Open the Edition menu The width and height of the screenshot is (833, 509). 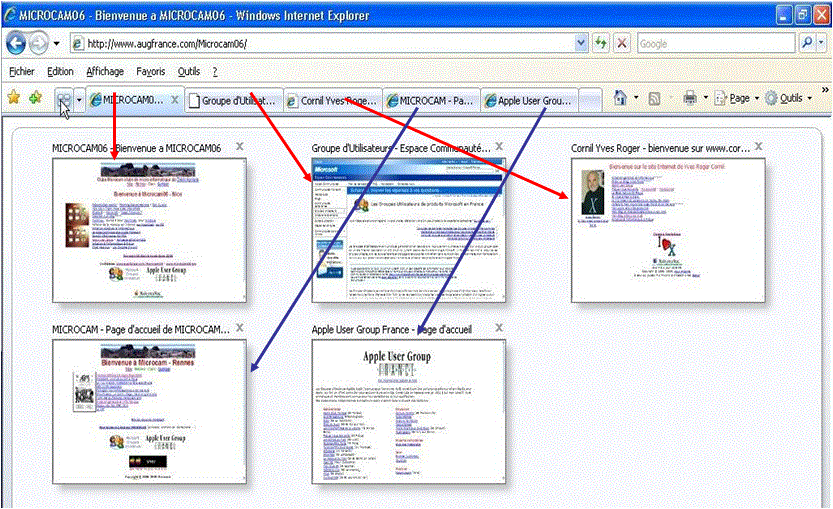(60, 71)
